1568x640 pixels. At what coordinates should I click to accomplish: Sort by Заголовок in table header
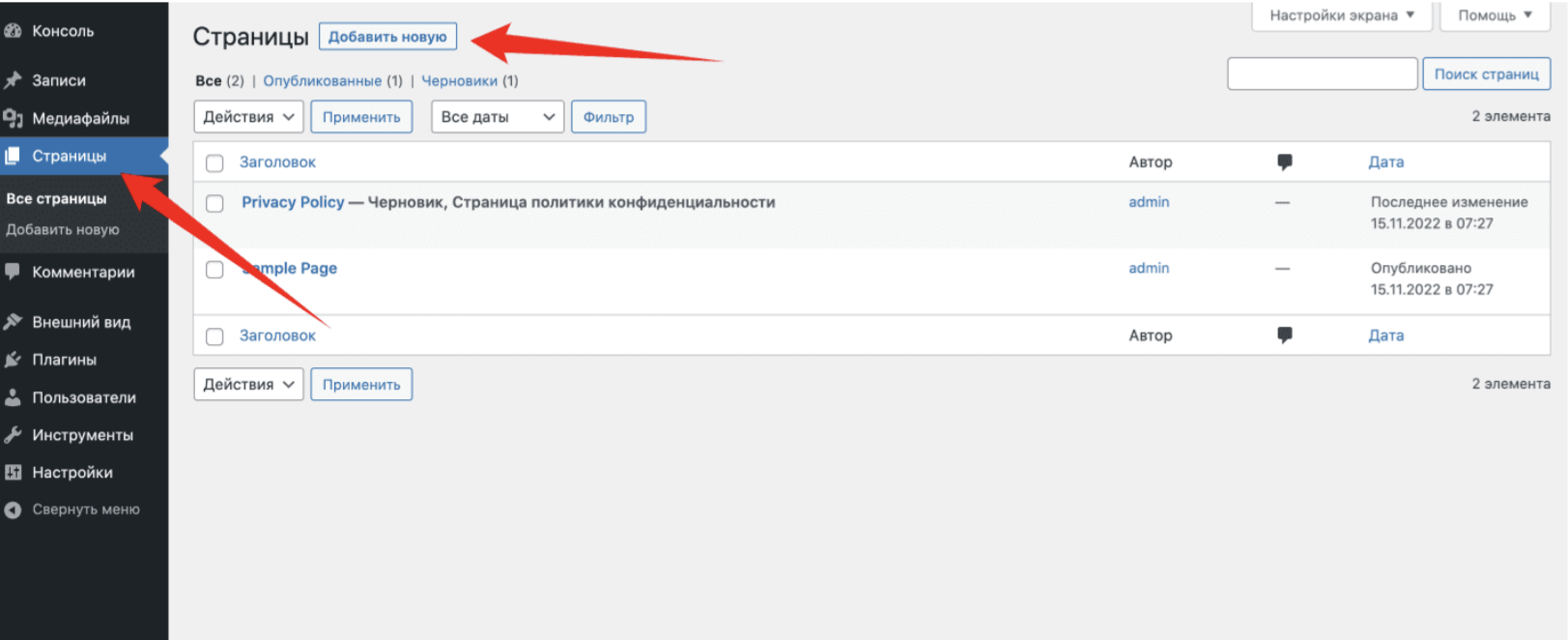click(277, 162)
